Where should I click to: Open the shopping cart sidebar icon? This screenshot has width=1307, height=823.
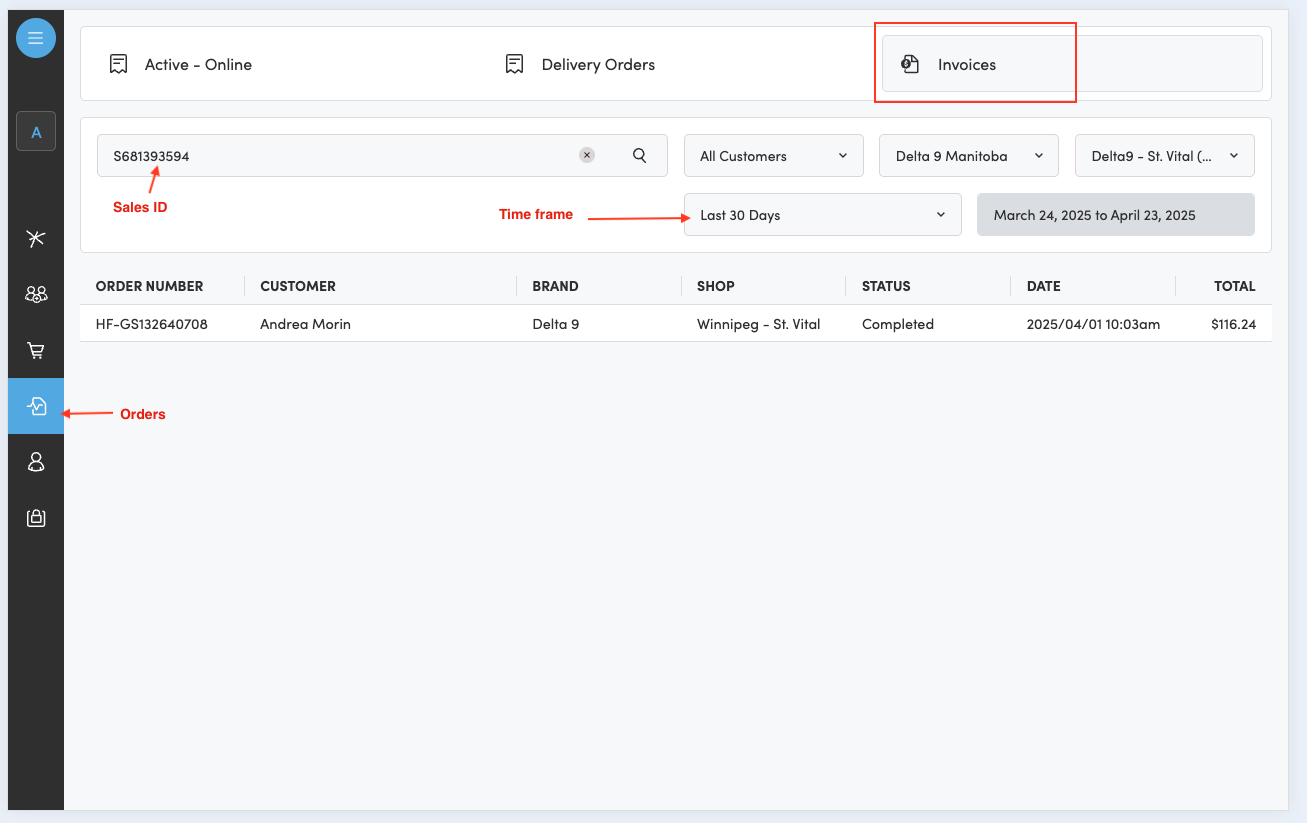coord(36,350)
